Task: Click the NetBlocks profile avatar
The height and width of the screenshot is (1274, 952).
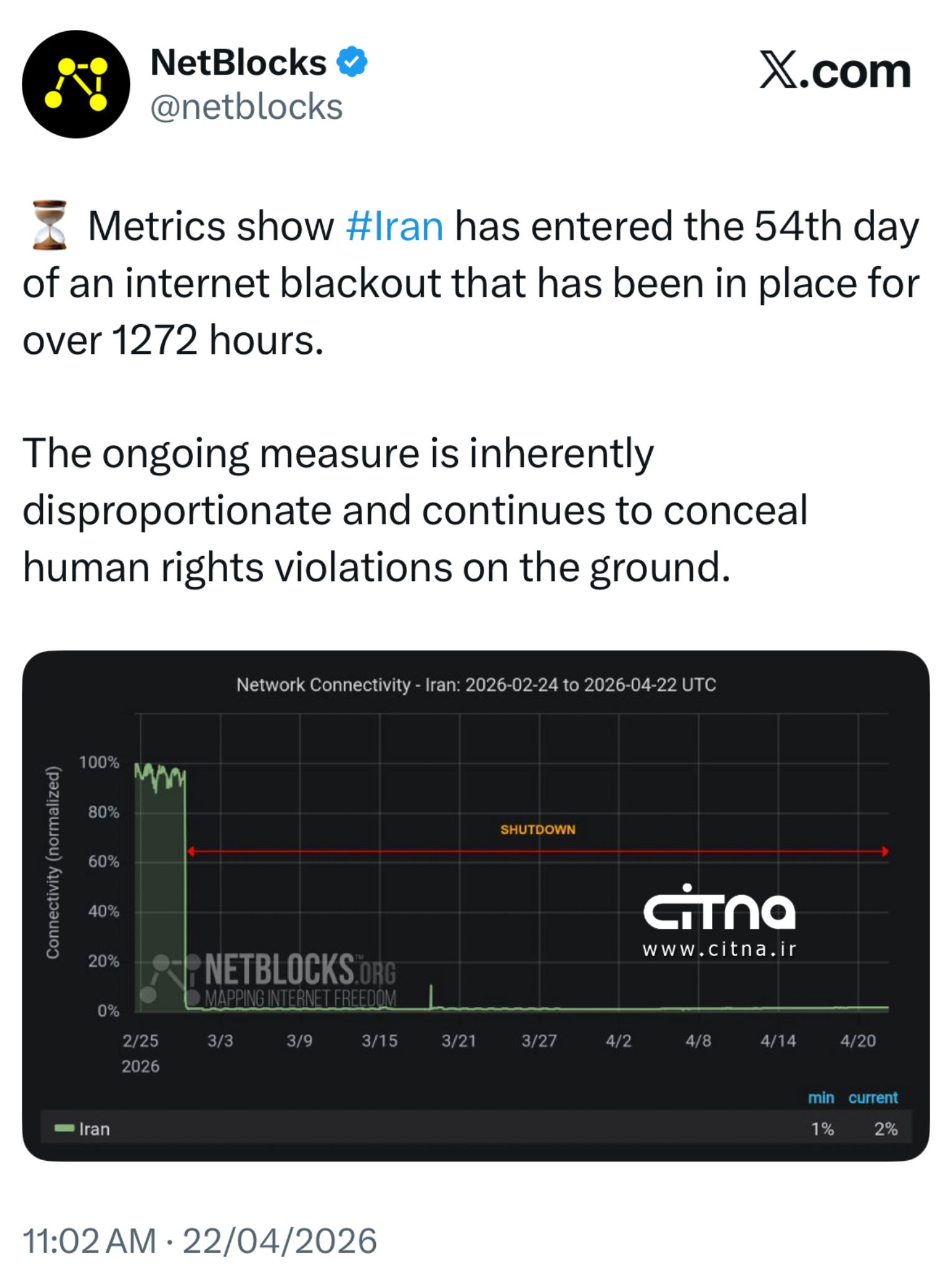Action: [x=76, y=84]
